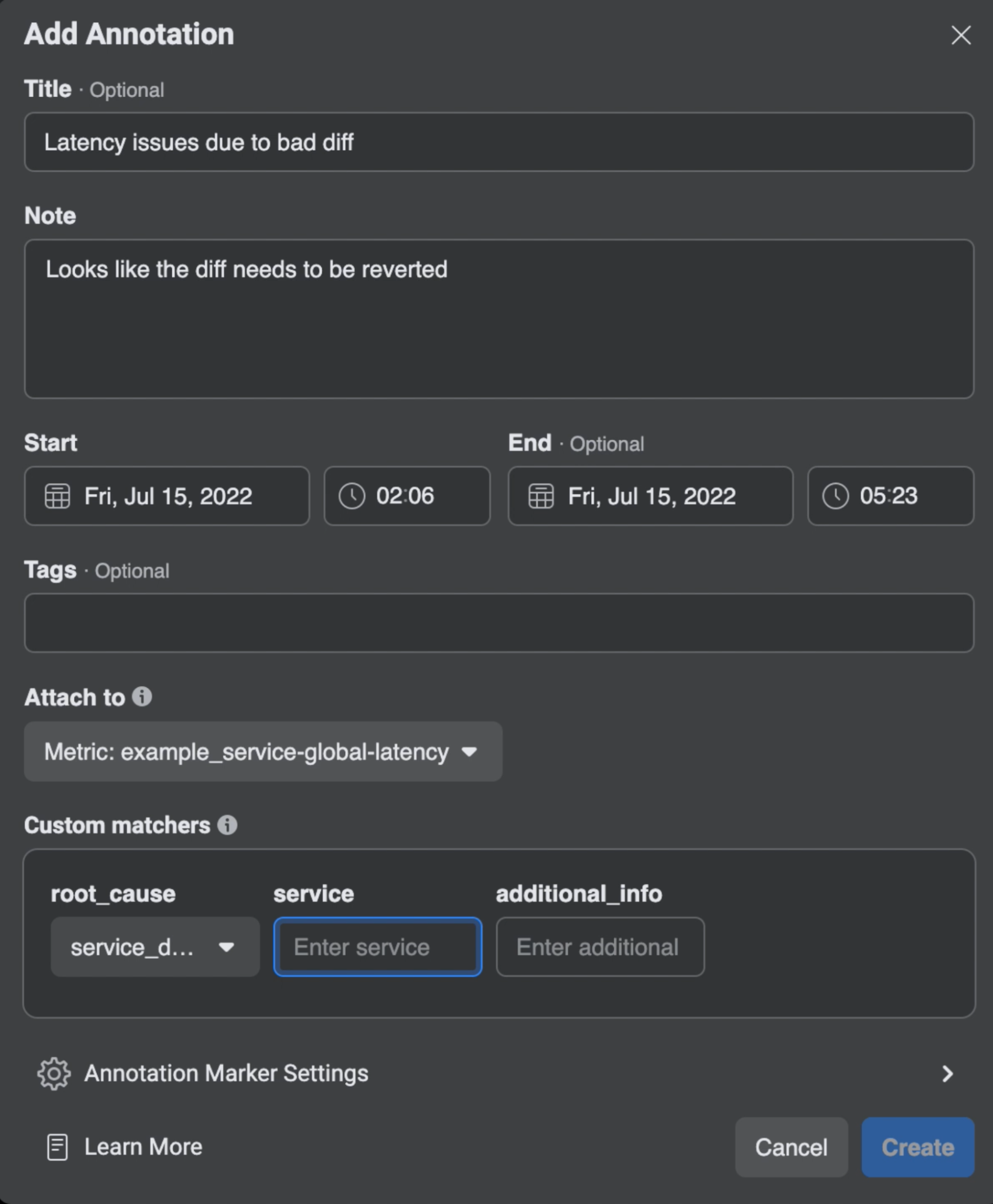Screen dimensions: 993x1204
Task: View the Custom matchers info tooltip
Action: pos(228,825)
